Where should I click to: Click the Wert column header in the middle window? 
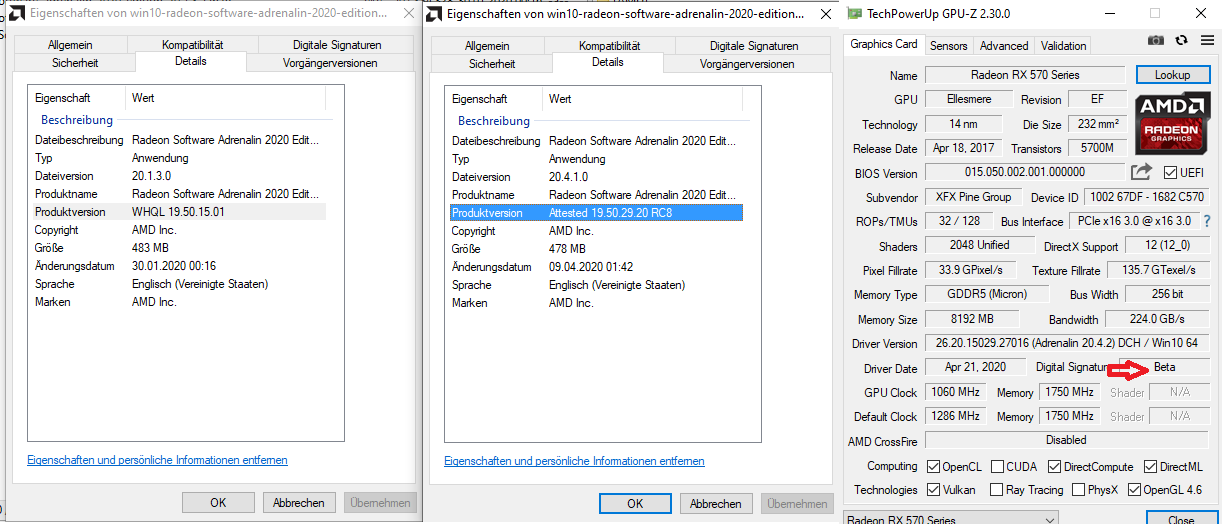(x=643, y=99)
